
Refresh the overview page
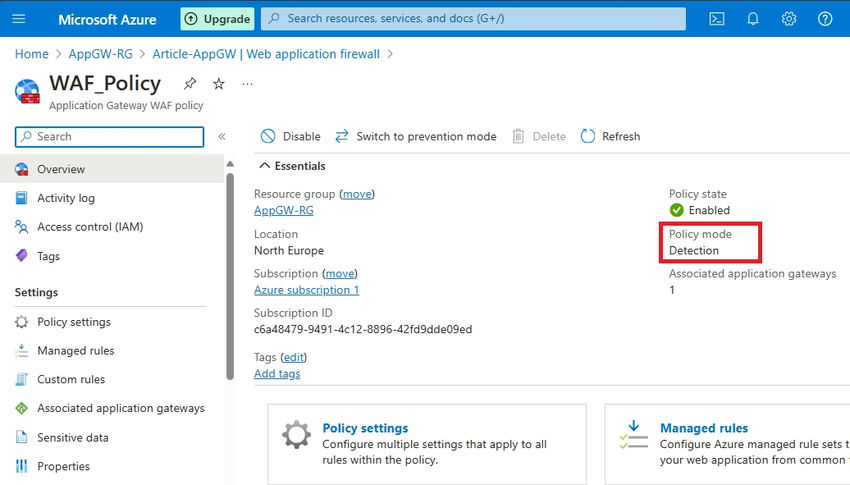(x=610, y=137)
